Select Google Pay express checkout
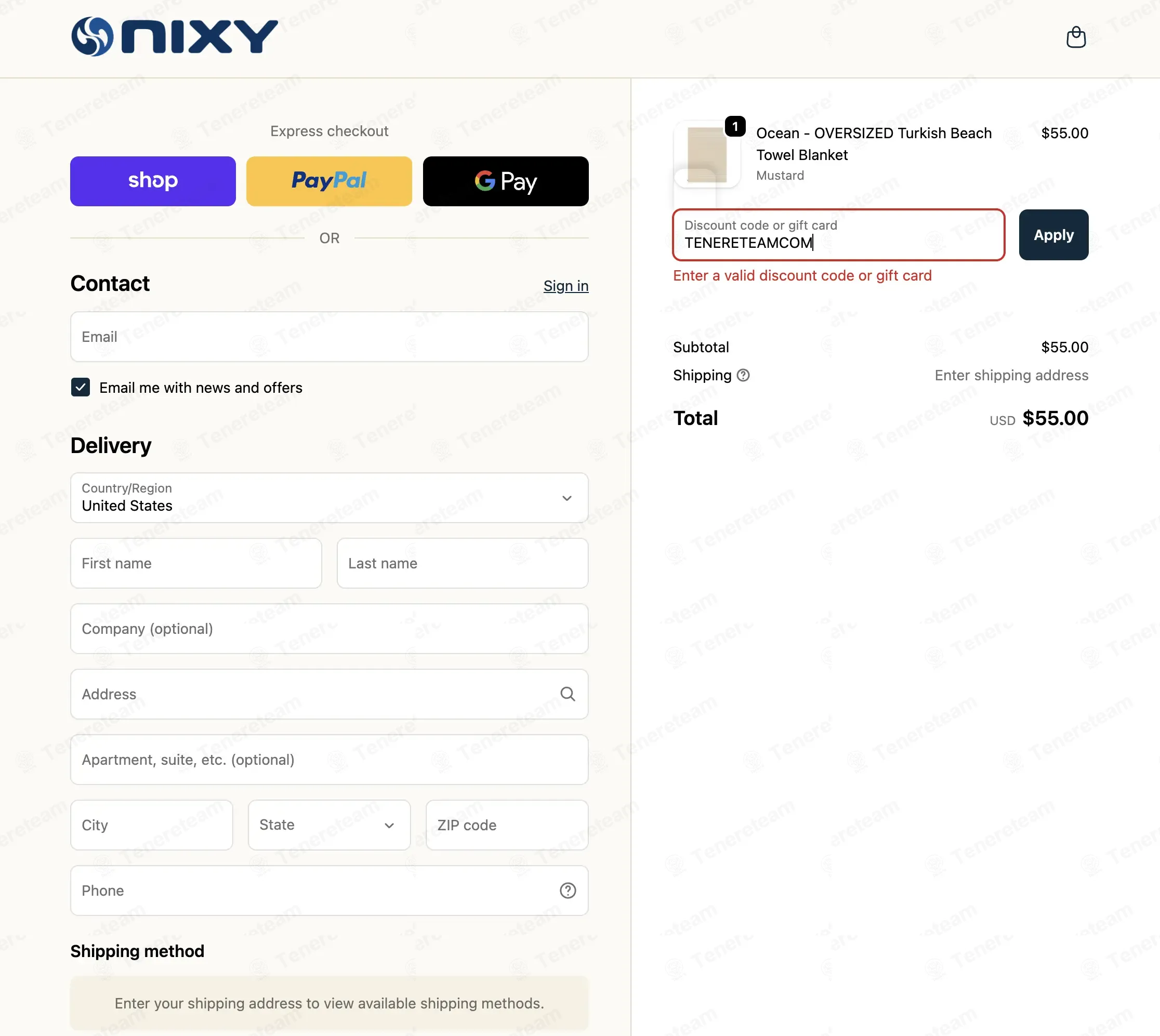 tap(506, 181)
